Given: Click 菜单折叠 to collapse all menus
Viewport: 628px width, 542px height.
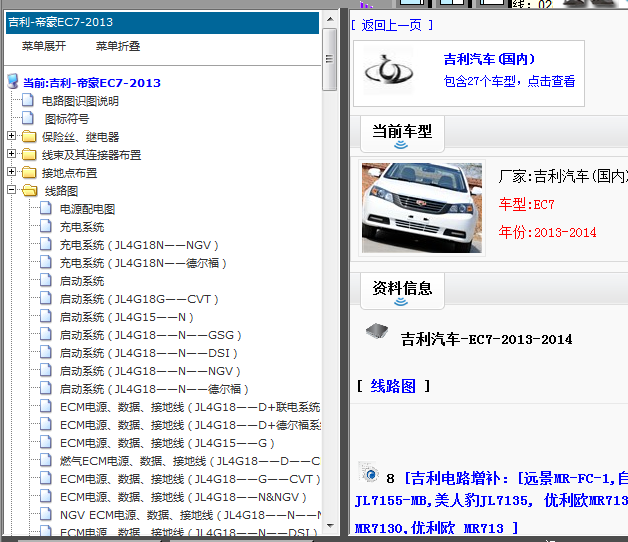Looking at the screenshot, I should tap(118, 46).
